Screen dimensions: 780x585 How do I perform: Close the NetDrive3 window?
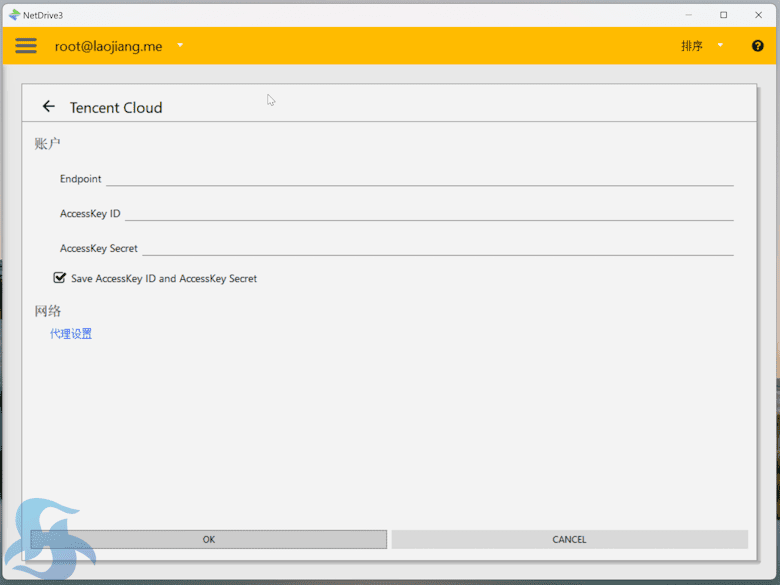758,15
